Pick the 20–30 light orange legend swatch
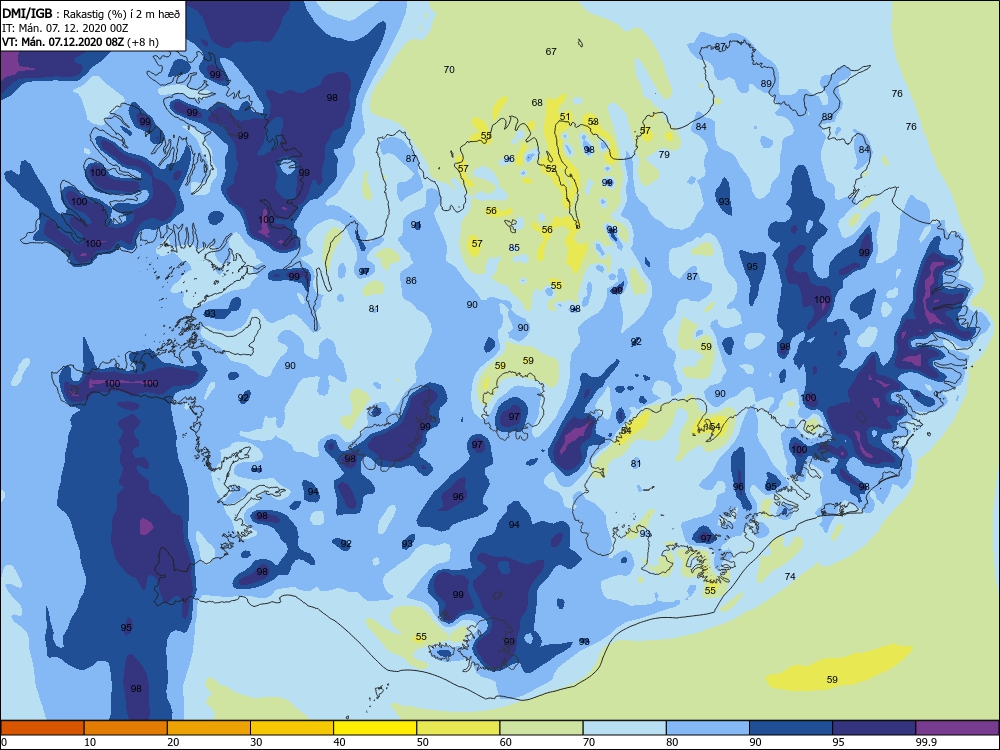 pyautogui.click(x=209, y=728)
